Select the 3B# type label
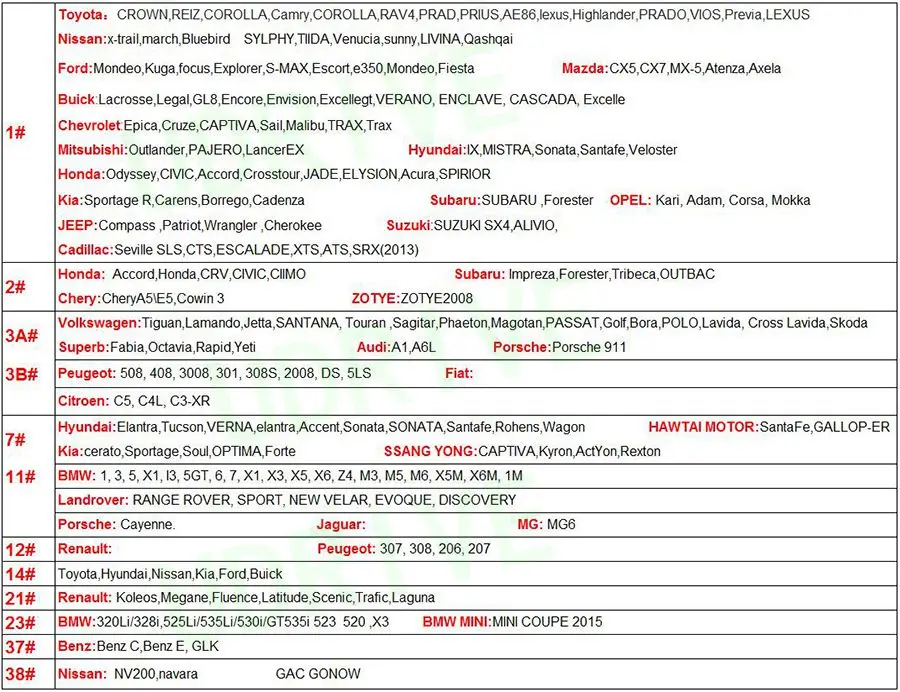This screenshot has height=692, width=900. pyautogui.click(x=22, y=374)
